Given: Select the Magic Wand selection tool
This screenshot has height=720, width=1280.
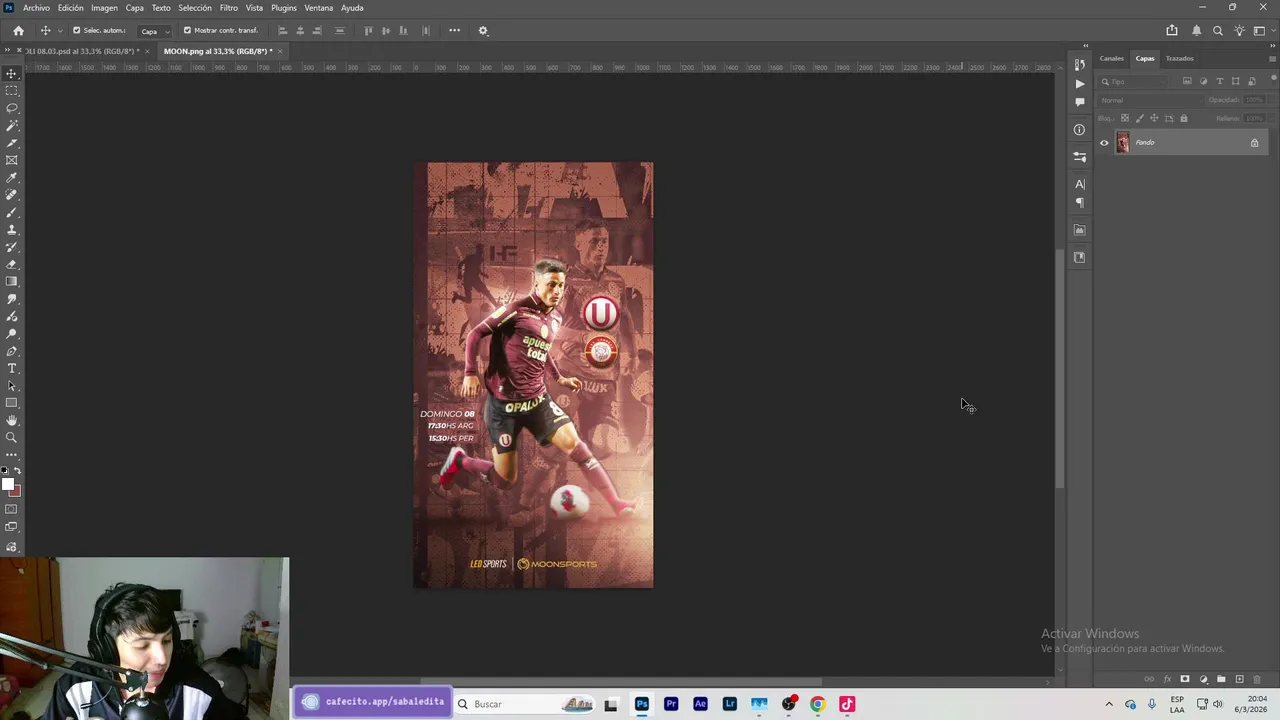Looking at the screenshot, I should pos(12,125).
